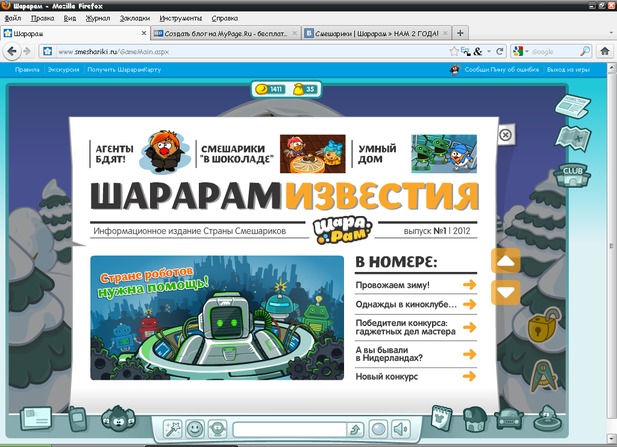The height and width of the screenshot is (447, 617).
Task: Switch to Смешарики НАМ 2 ГОДА! tab
Action: coord(376,33)
